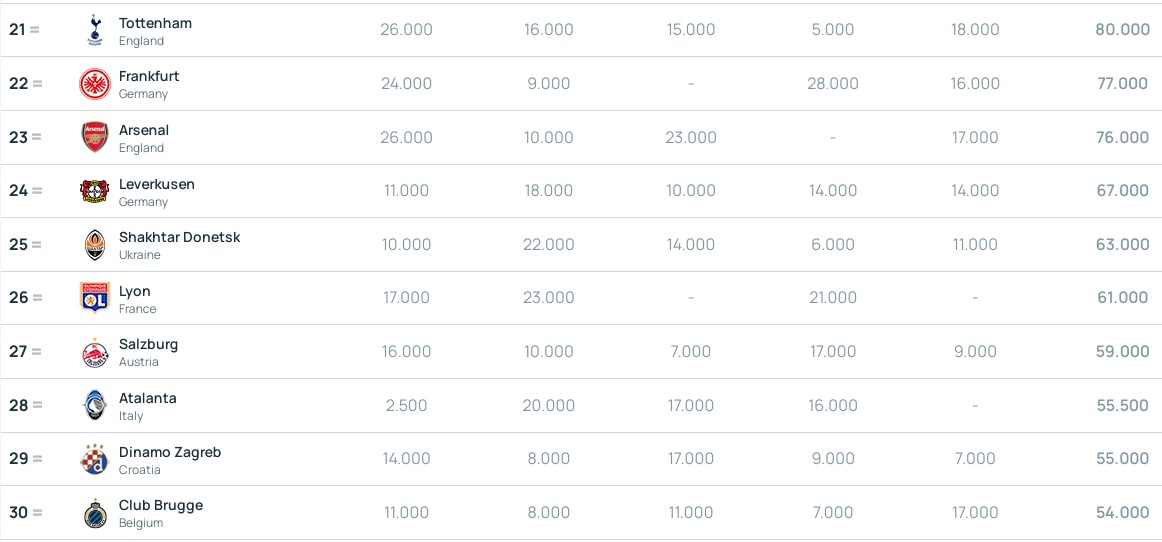Click the Club Brugge crest
1162x542 pixels.
[x=95, y=512]
